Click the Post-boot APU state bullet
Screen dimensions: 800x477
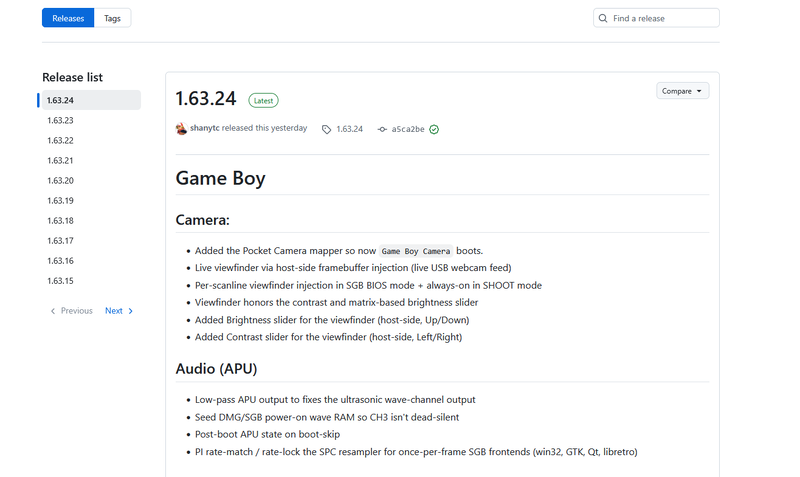click(x=267, y=435)
